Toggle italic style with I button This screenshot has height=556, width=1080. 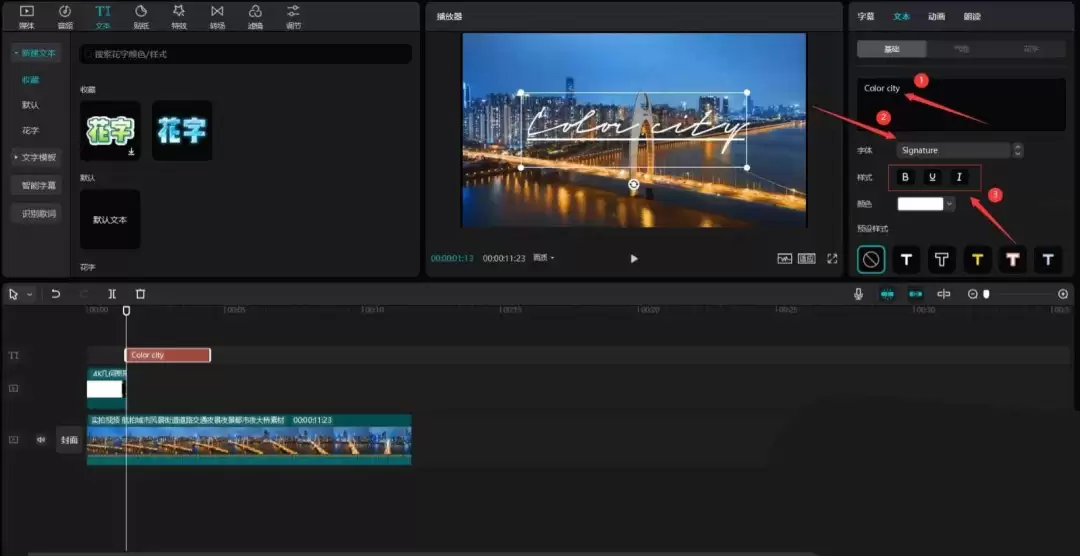click(x=959, y=177)
